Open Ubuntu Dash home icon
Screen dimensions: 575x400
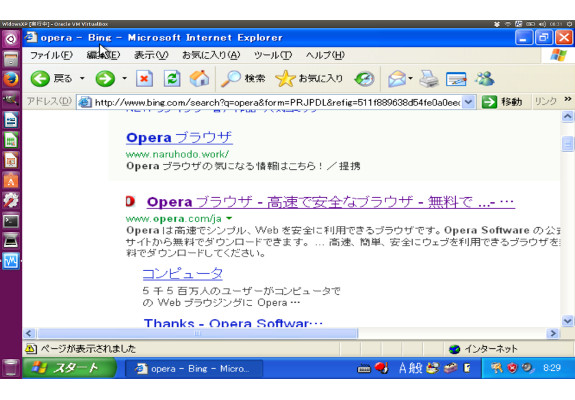[x=11, y=38]
